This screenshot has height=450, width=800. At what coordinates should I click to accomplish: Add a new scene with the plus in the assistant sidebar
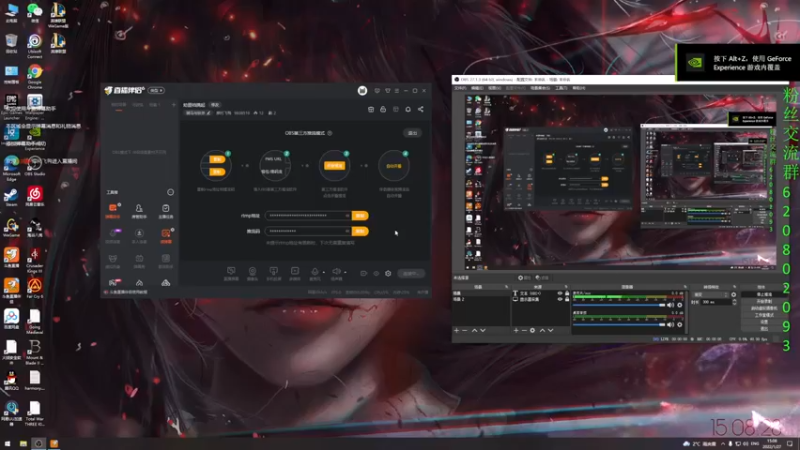[x=173, y=105]
